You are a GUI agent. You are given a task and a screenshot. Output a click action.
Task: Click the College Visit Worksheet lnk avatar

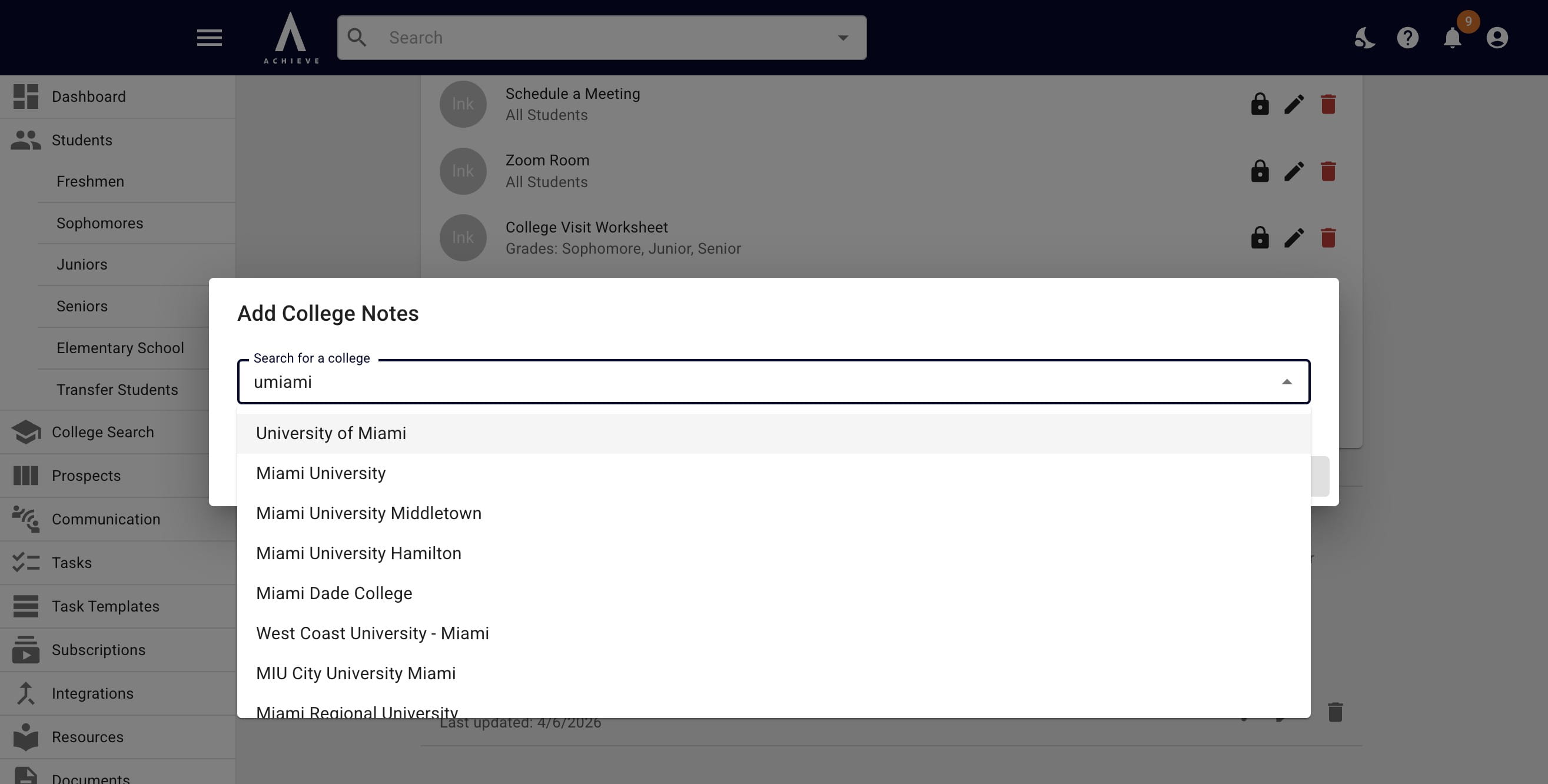pyautogui.click(x=463, y=238)
